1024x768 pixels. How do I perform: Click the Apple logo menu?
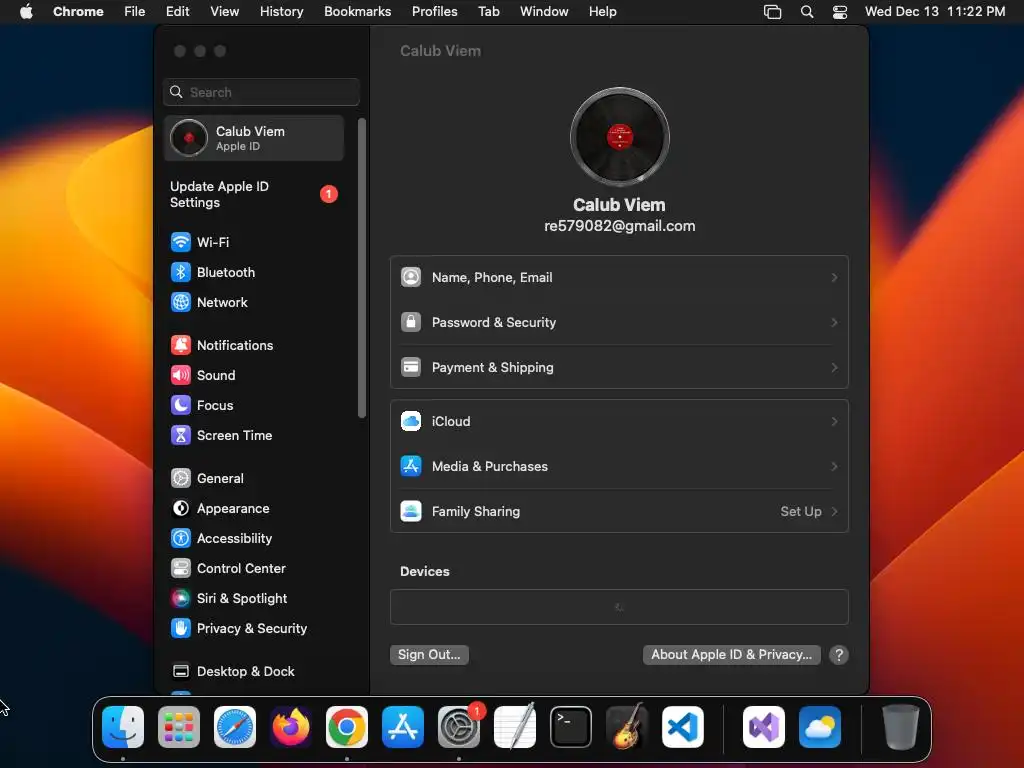(x=26, y=12)
